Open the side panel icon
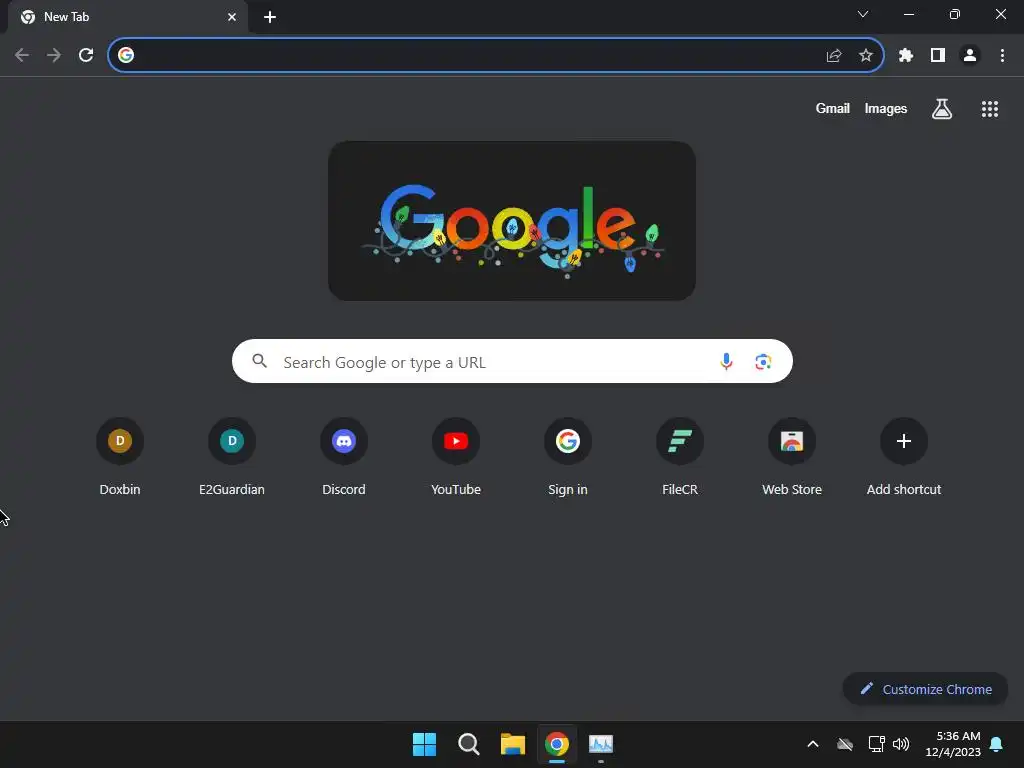Viewport: 1024px width, 768px height. point(938,56)
